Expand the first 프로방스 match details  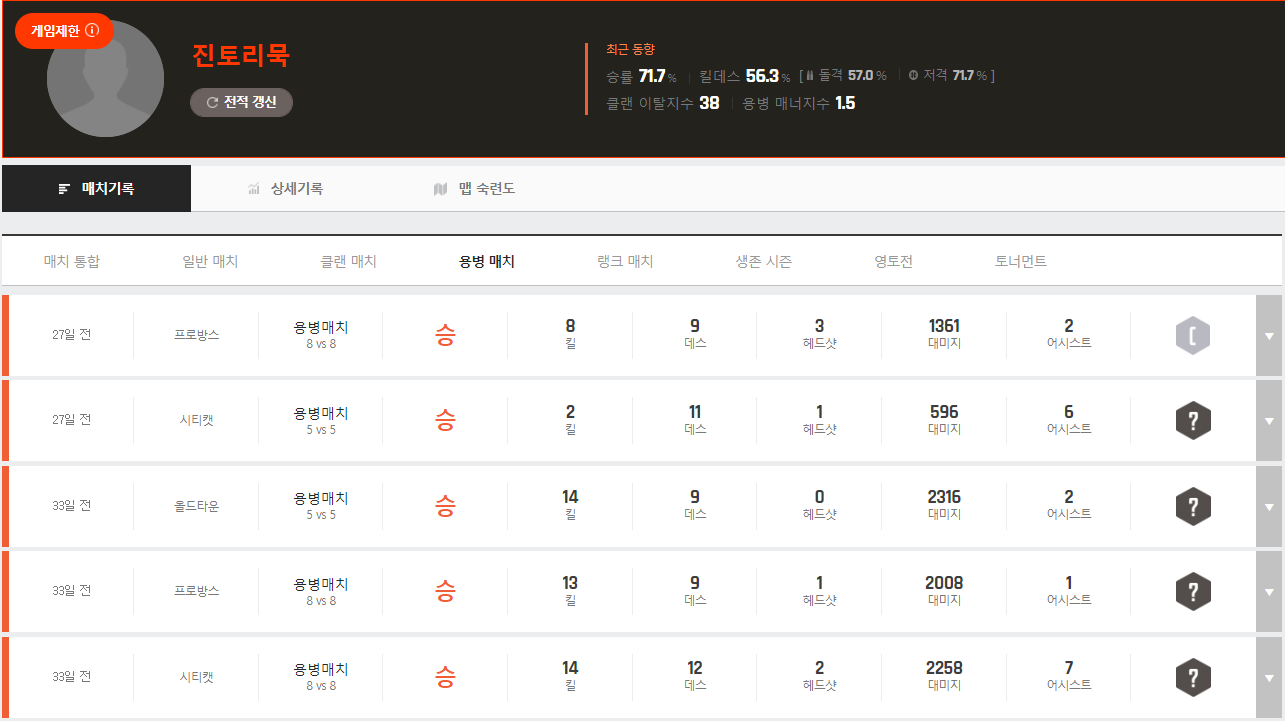(1269, 336)
